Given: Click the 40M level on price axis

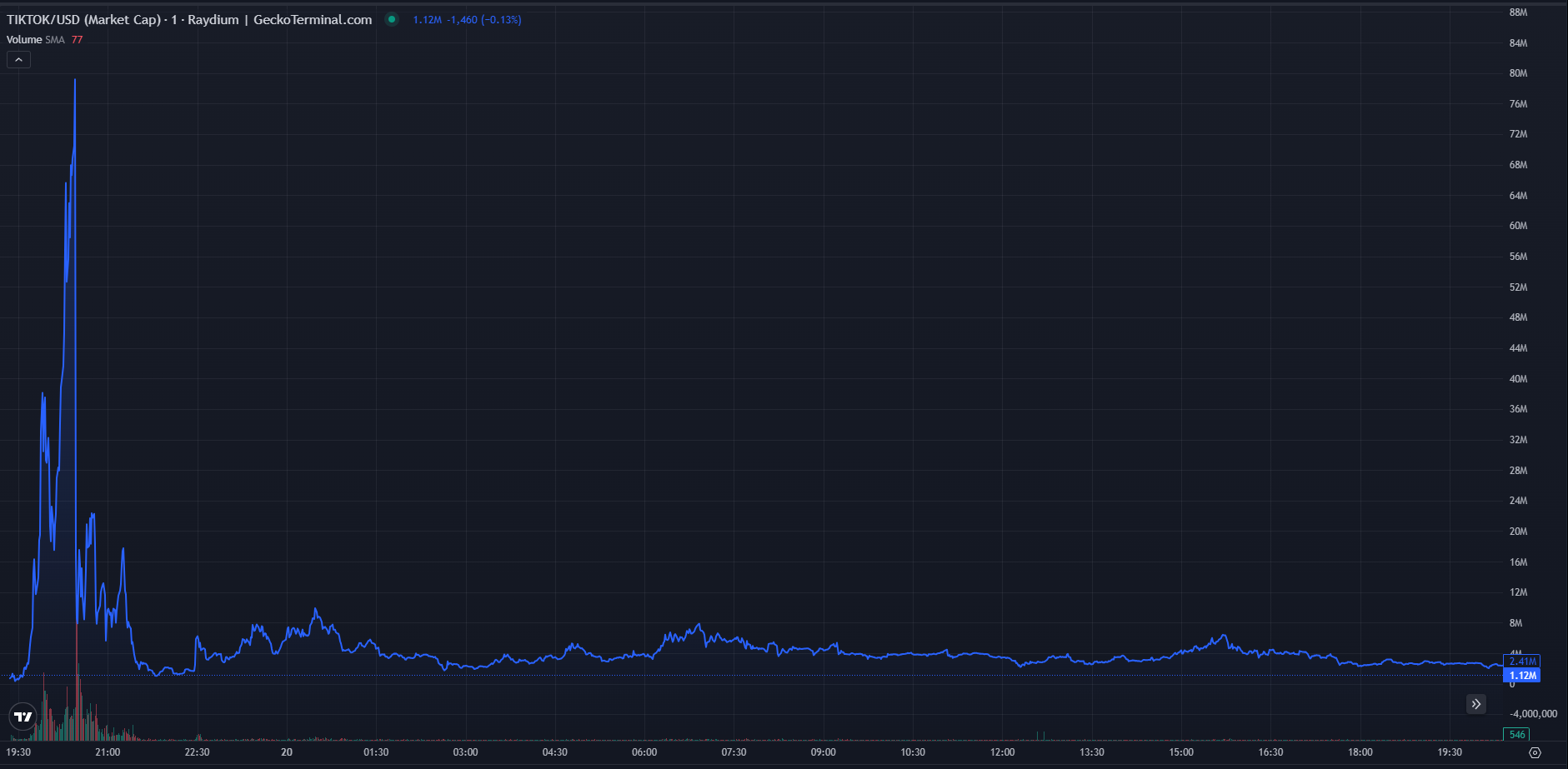Looking at the screenshot, I should coord(1518,379).
